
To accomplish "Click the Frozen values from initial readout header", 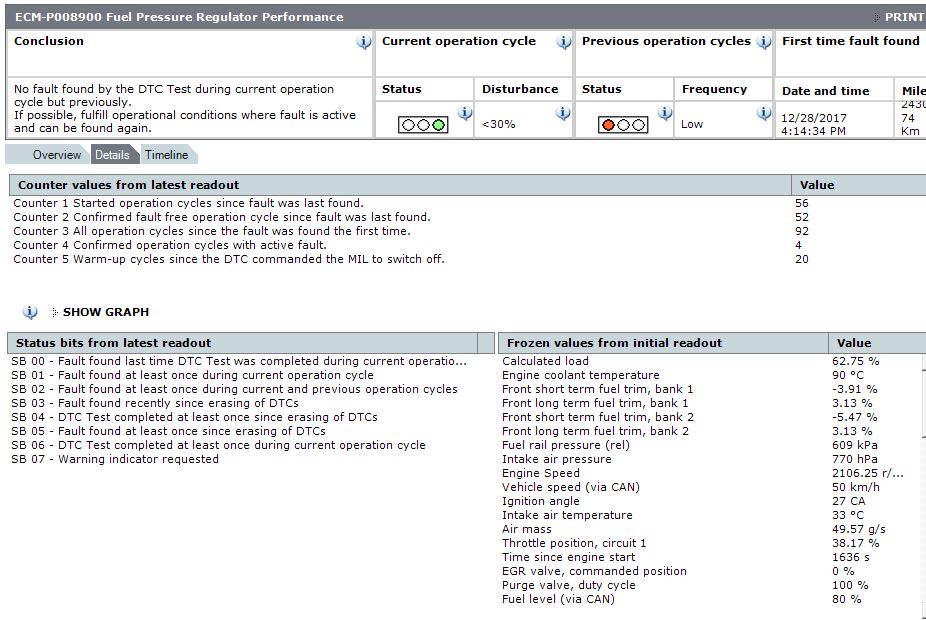I will point(611,343).
